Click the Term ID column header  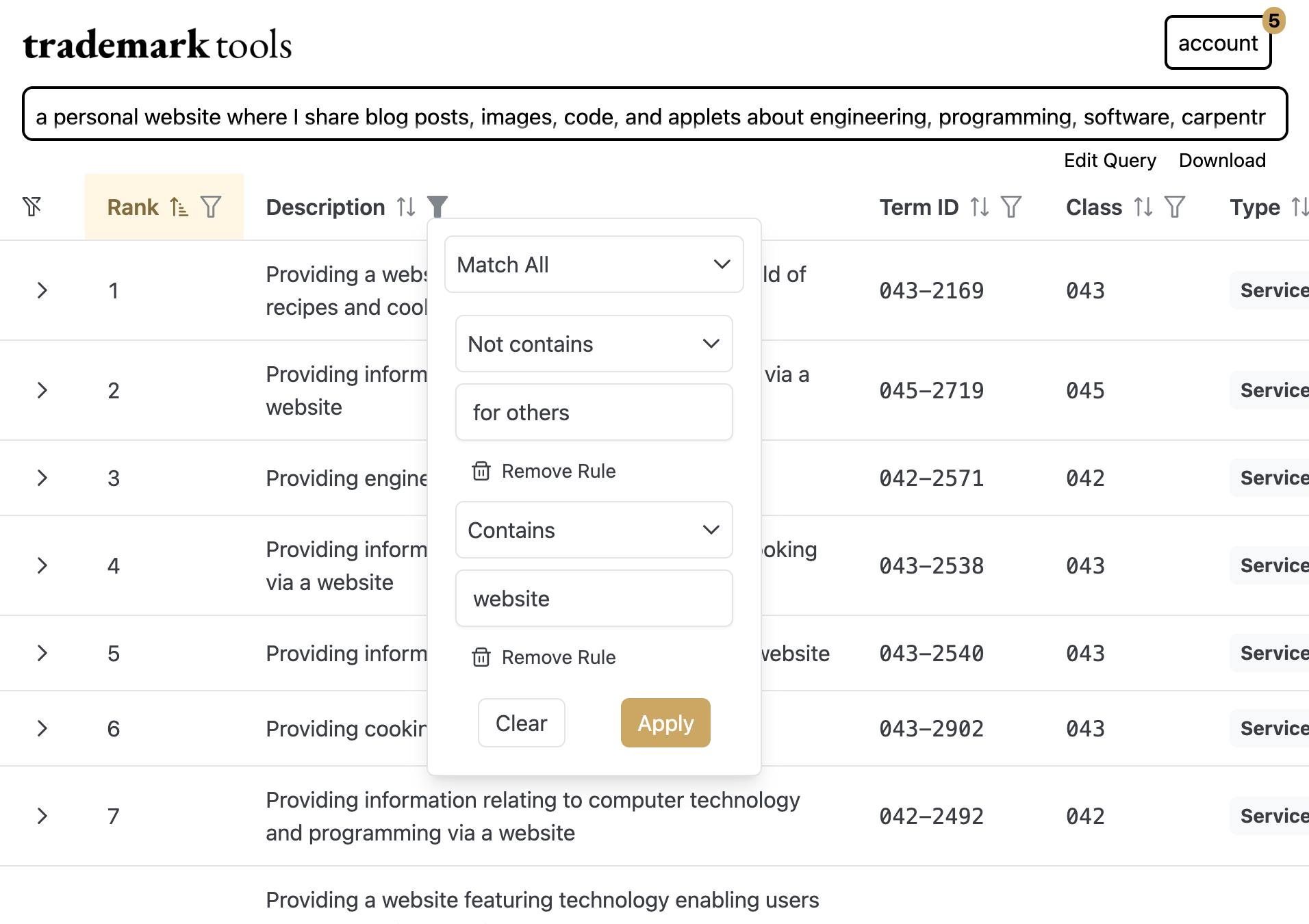tap(919, 207)
